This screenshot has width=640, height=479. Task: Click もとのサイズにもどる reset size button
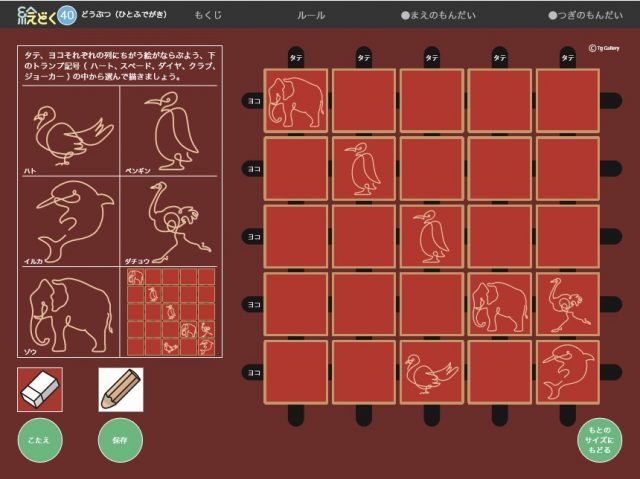(x=597, y=440)
